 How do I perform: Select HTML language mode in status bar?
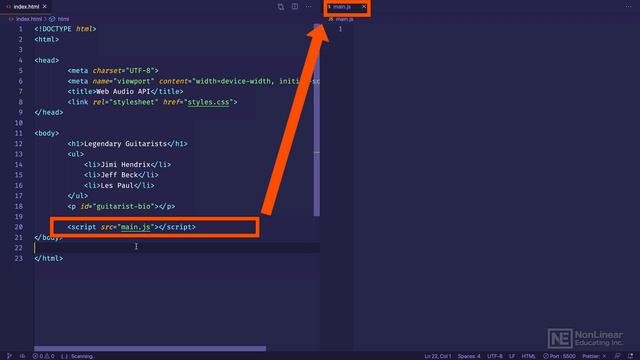528,356
